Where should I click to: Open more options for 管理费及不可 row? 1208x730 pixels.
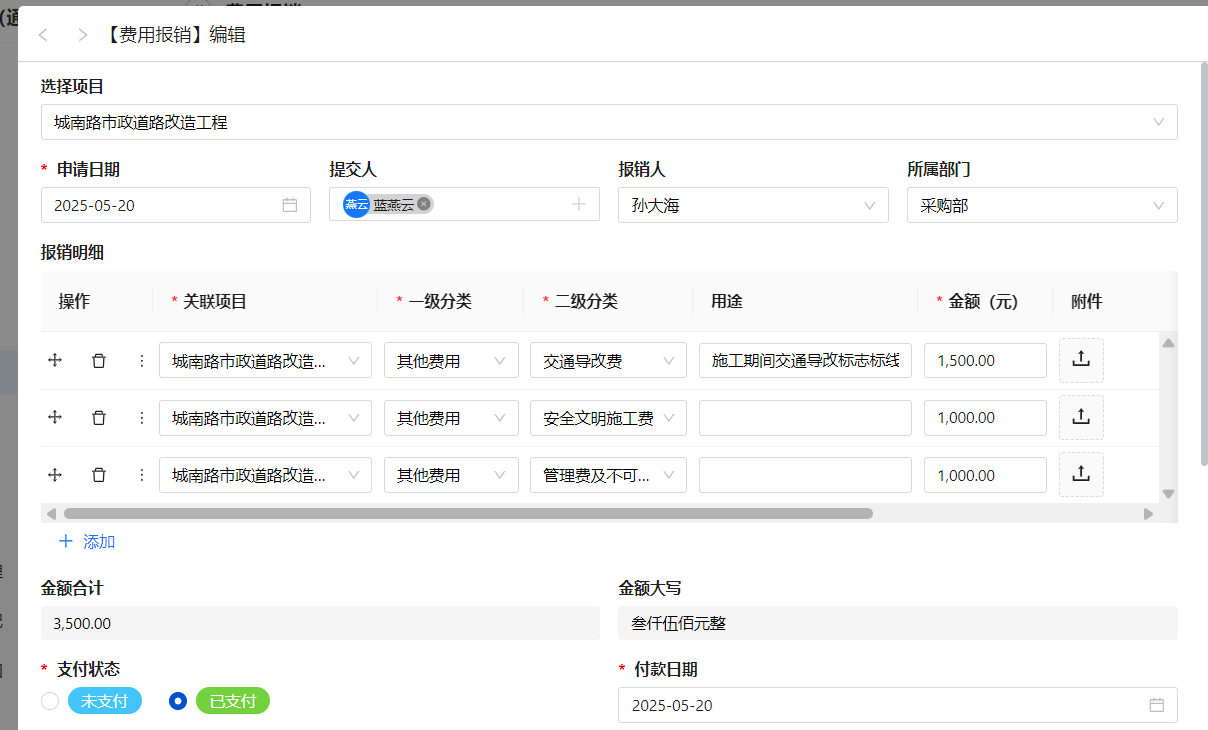pos(141,475)
